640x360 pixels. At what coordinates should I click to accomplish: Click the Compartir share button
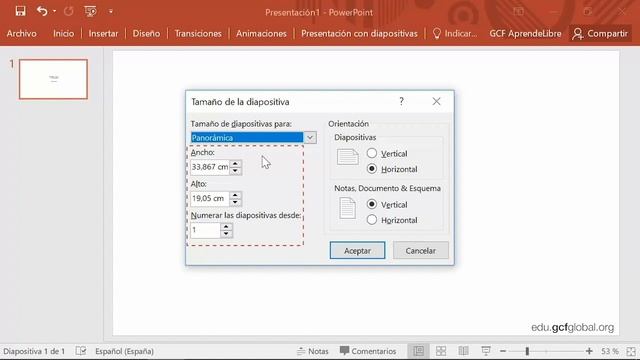[600, 33]
